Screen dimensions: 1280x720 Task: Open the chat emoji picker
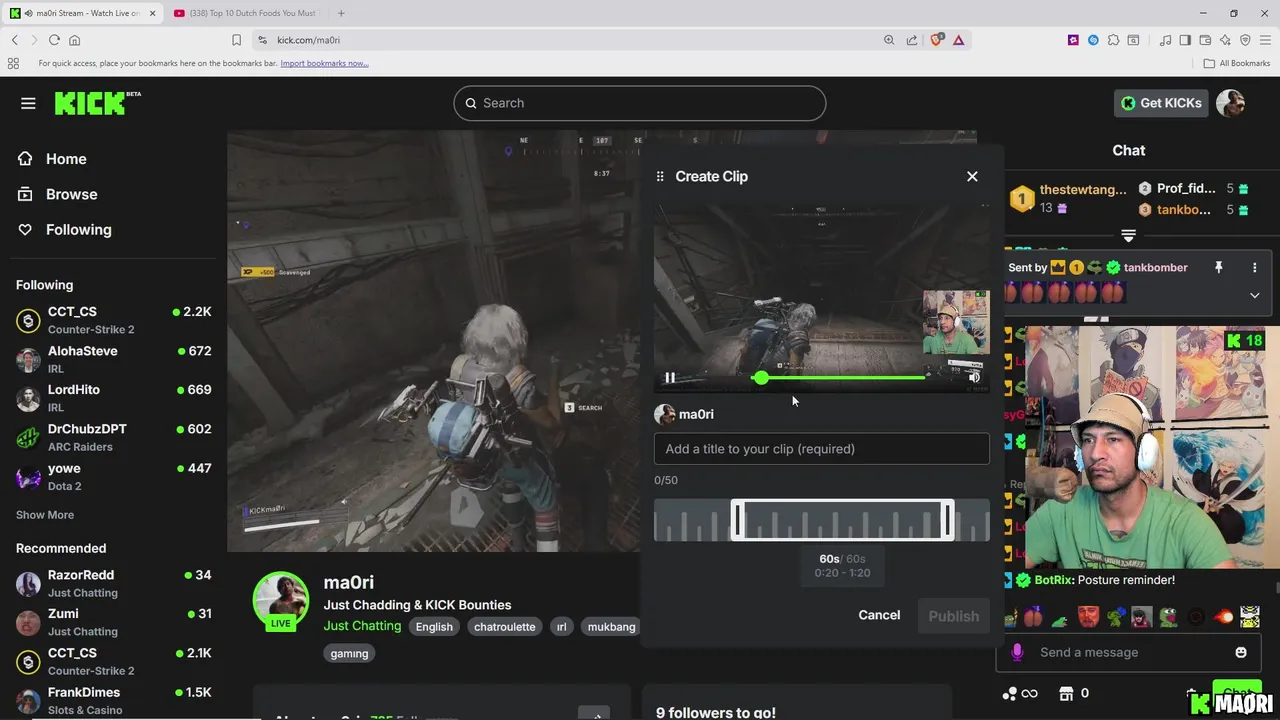[x=1241, y=652]
